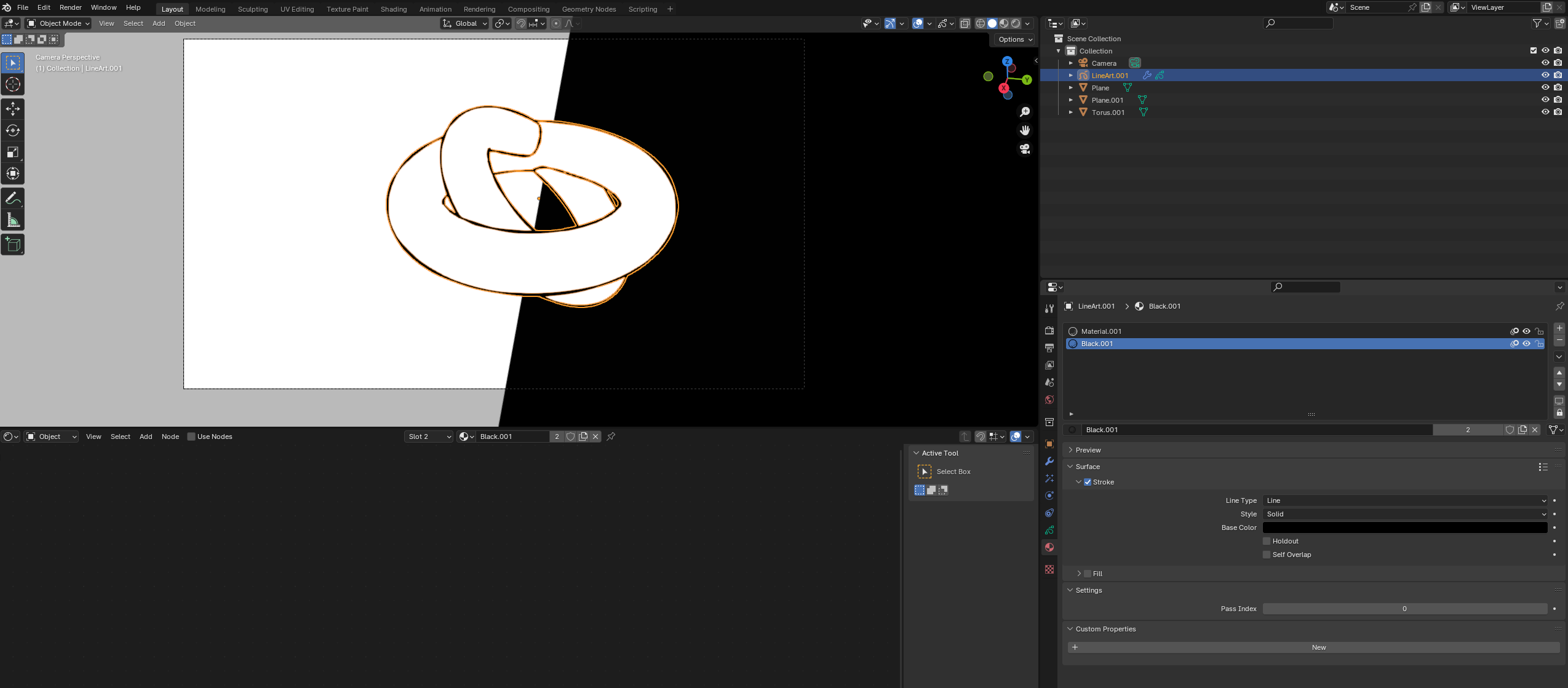Select the Move tool
Screen dimensions: 1568x688
click(x=13, y=109)
